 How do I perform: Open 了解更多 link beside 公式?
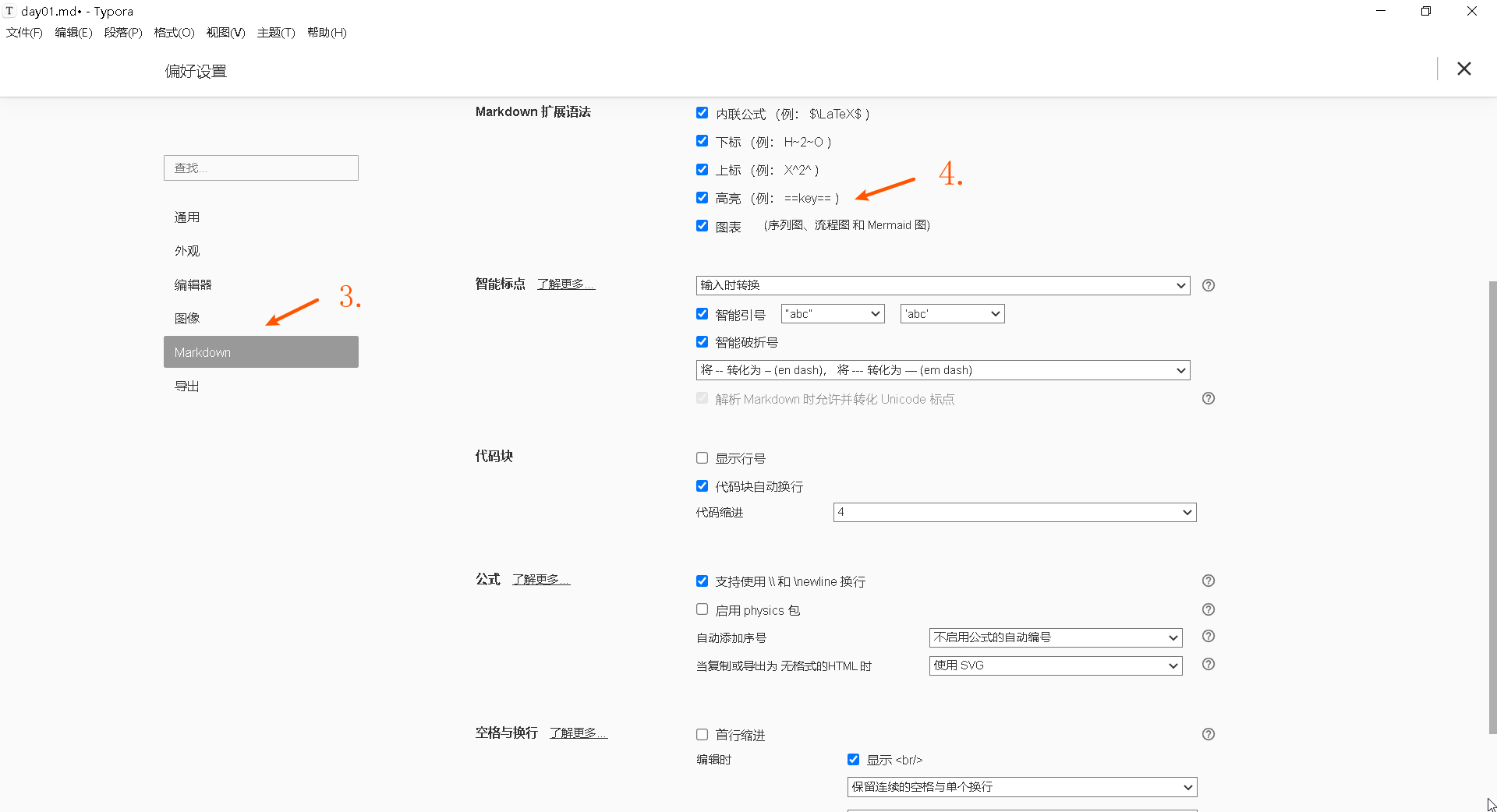pyautogui.click(x=541, y=580)
